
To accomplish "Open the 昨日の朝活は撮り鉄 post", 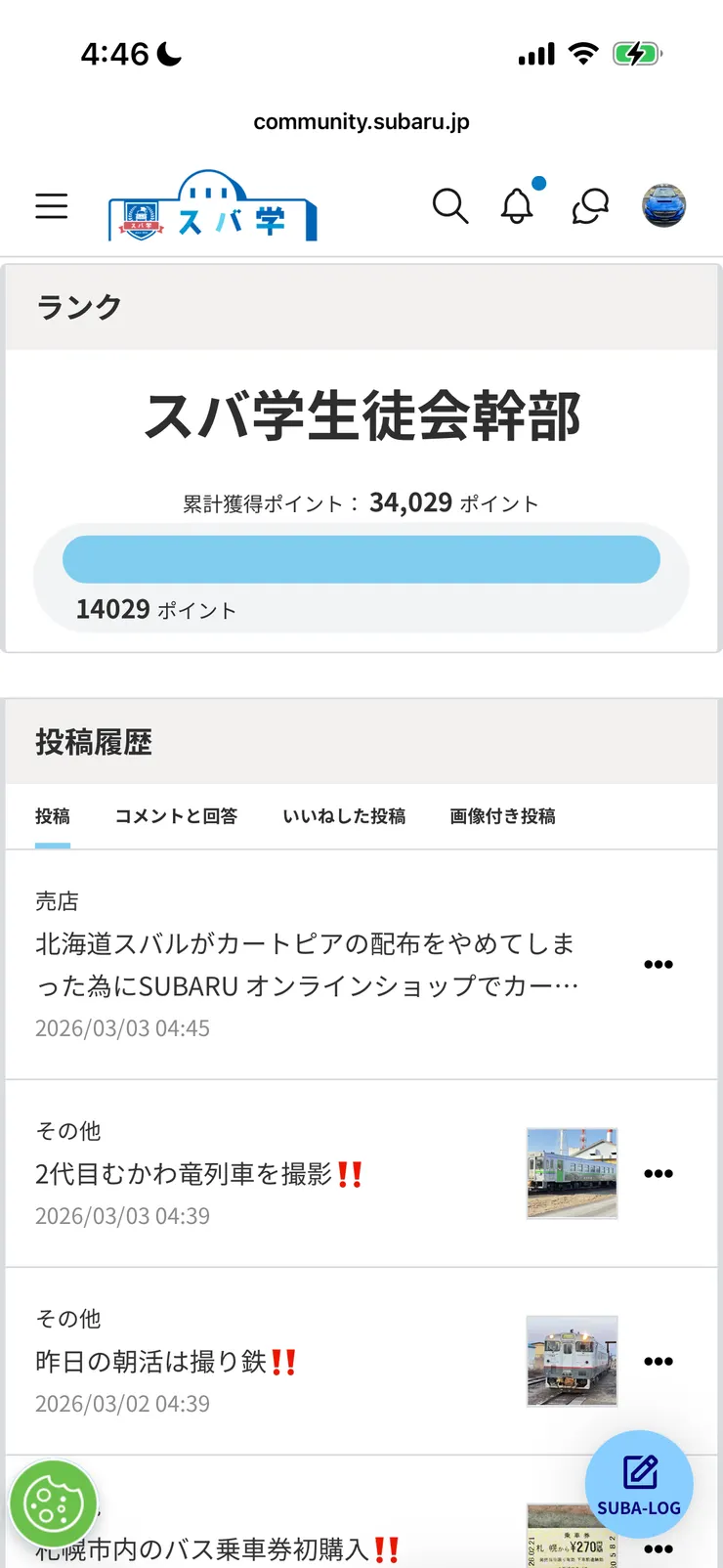I will point(164,1360).
